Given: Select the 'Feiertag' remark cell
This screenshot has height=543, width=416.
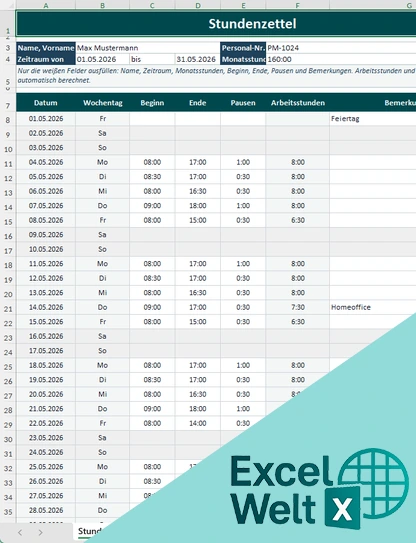Looking at the screenshot, I should (x=373, y=119).
